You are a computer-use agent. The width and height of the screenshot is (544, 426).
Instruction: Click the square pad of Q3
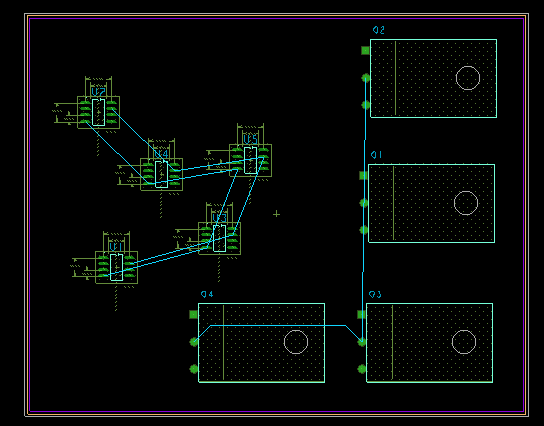click(x=362, y=314)
